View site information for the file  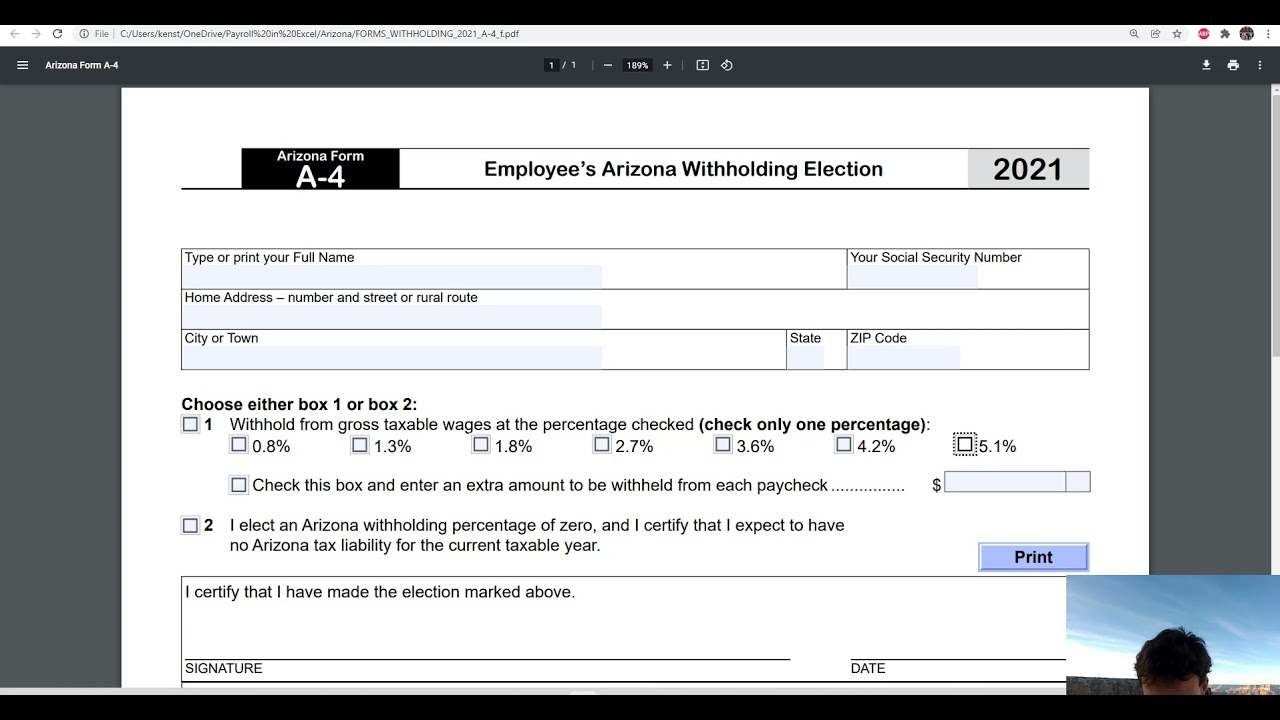coord(84,34)
